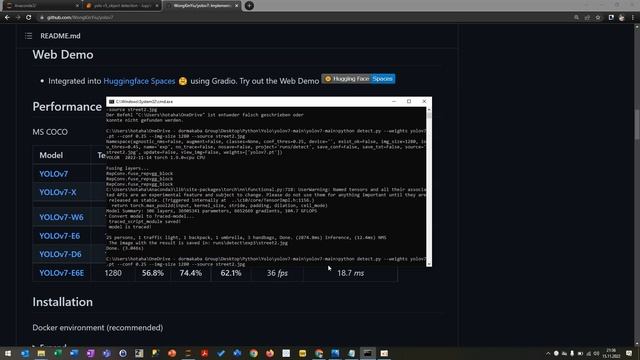The height and width of the screenshot is (360, 640).
Task: Open the command prompt taskbar icon
Action: coord(368,353)
